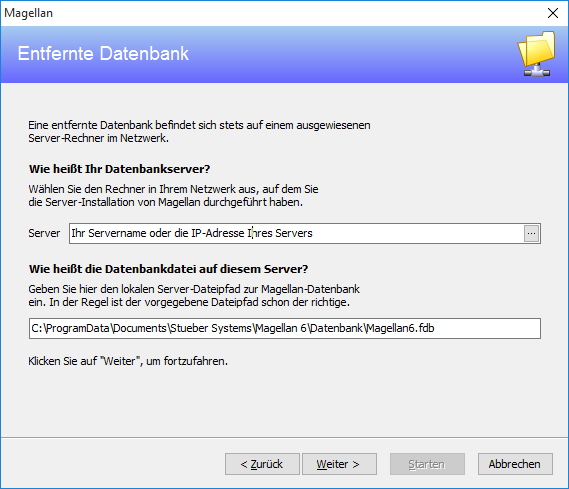
Task: Click the greyed-out Starten button
Action: coord(427,464)
